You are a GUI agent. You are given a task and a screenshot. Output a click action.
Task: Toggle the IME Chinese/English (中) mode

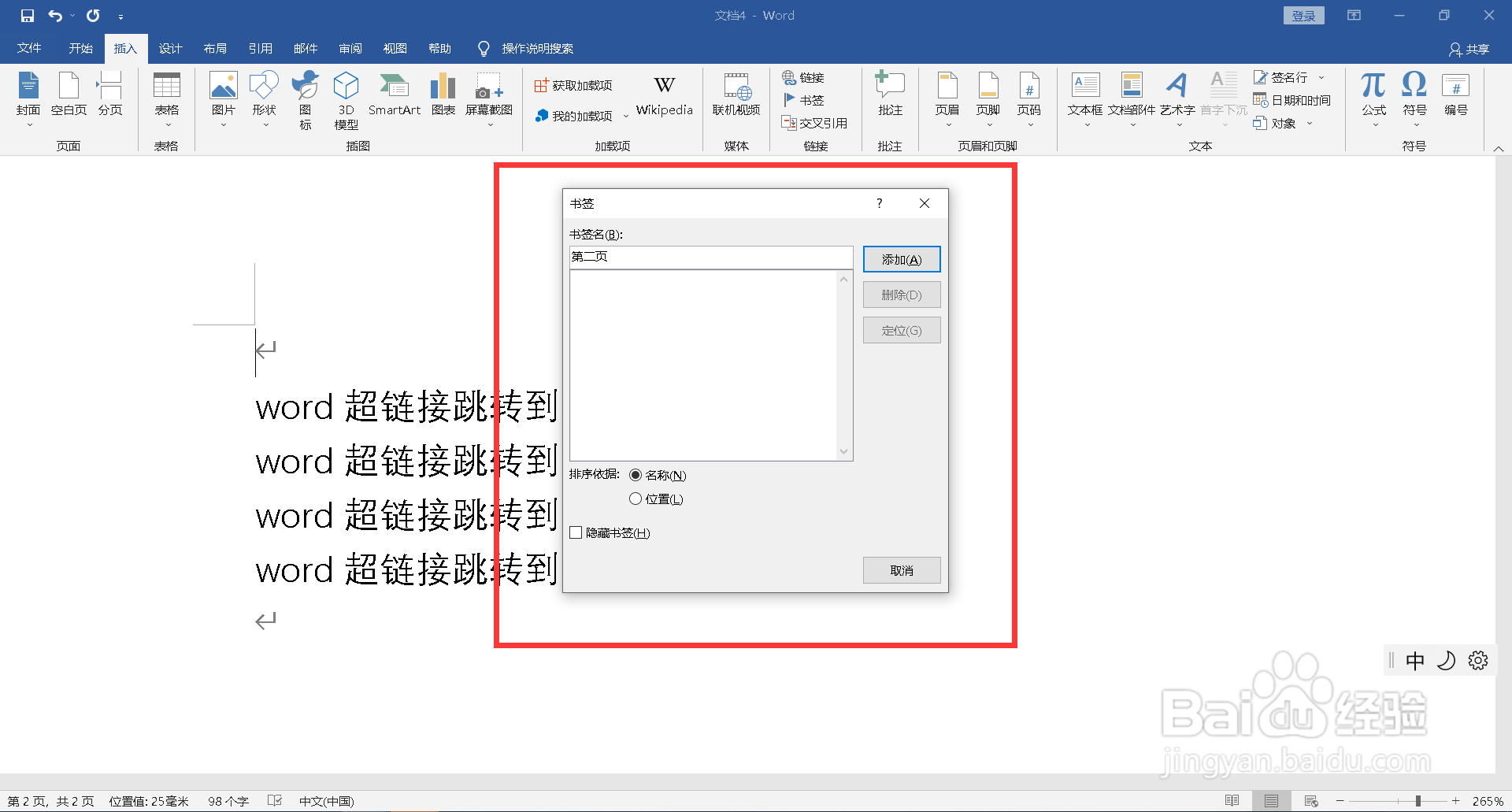(x=1415, y=661)
